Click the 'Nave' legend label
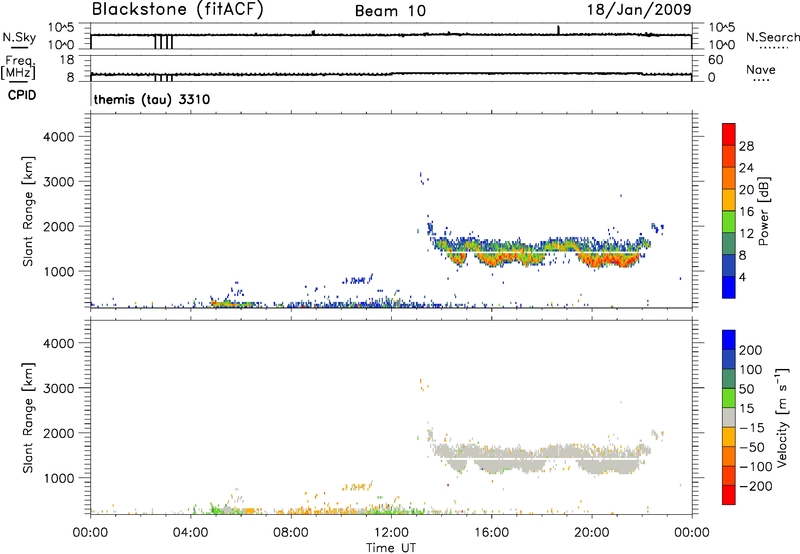This screenshot has width=800, height=554. click(x=760, y=70)
